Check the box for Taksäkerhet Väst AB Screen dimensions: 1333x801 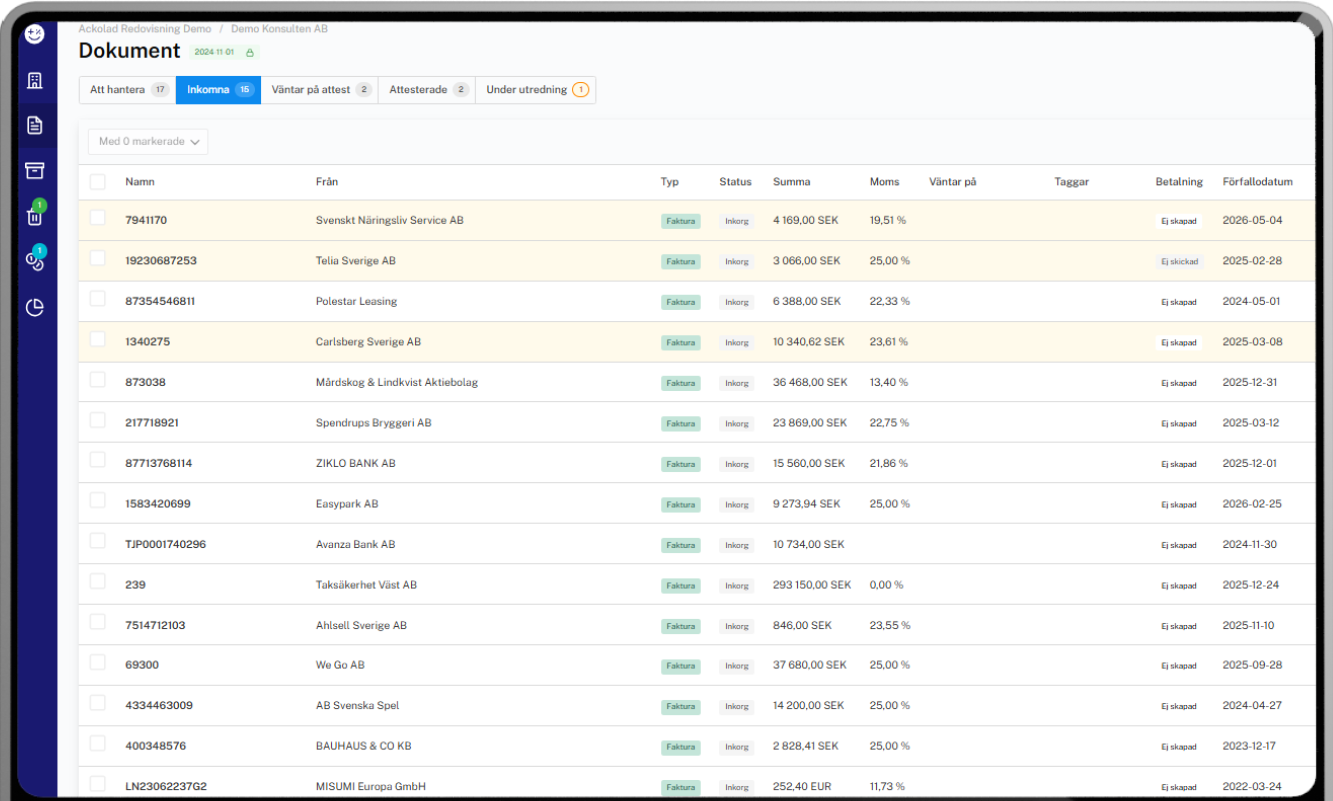coord(97,582)
